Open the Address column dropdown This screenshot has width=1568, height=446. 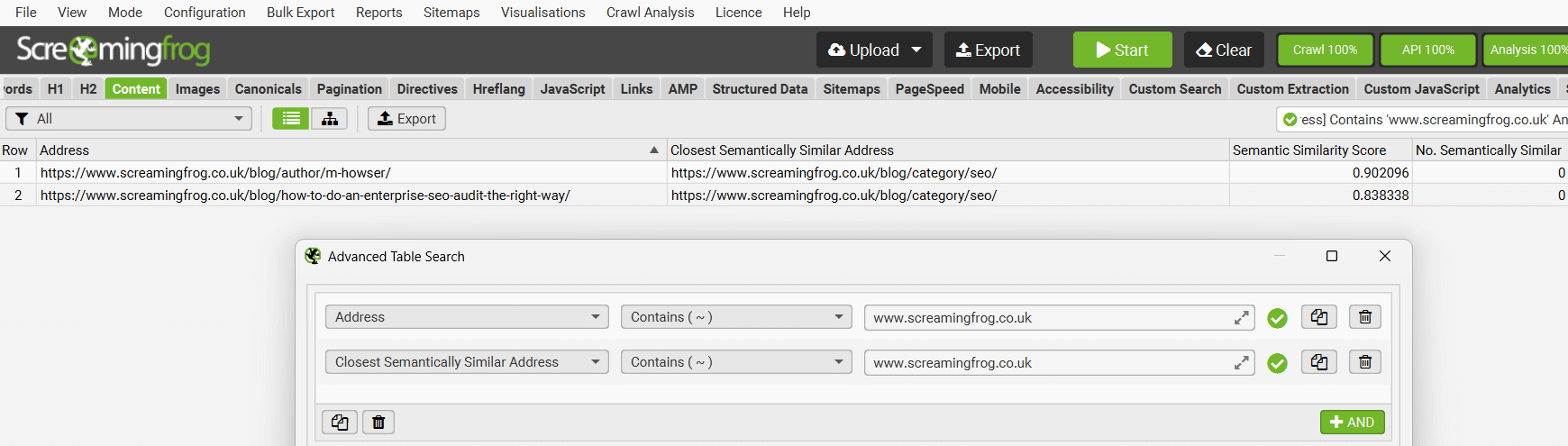[x=467, y=317]
